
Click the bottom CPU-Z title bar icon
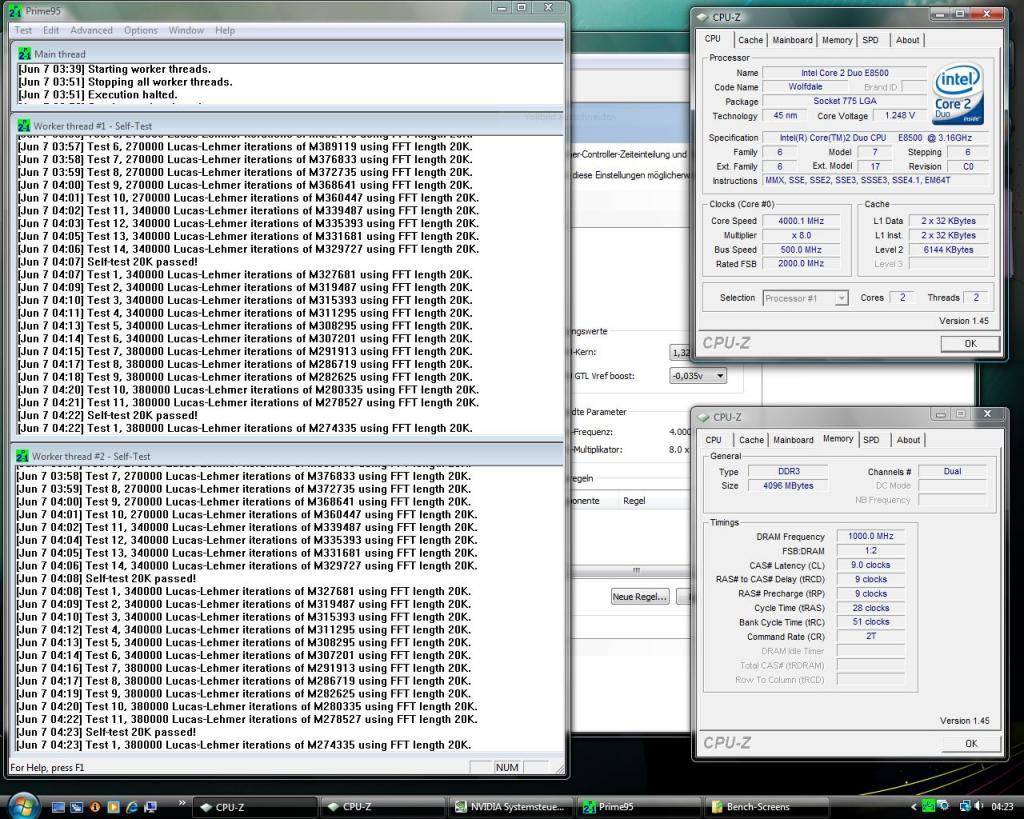pos(703,417)
